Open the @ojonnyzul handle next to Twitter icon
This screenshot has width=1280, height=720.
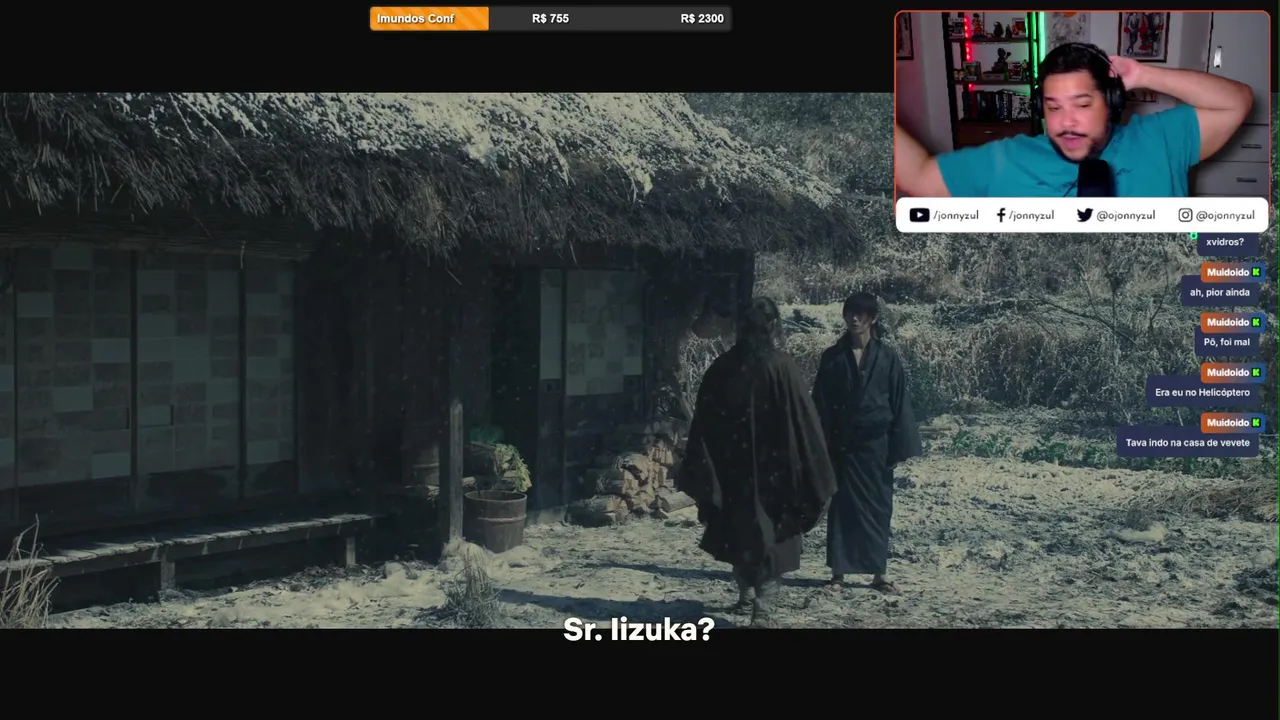tap(1126, 215)
